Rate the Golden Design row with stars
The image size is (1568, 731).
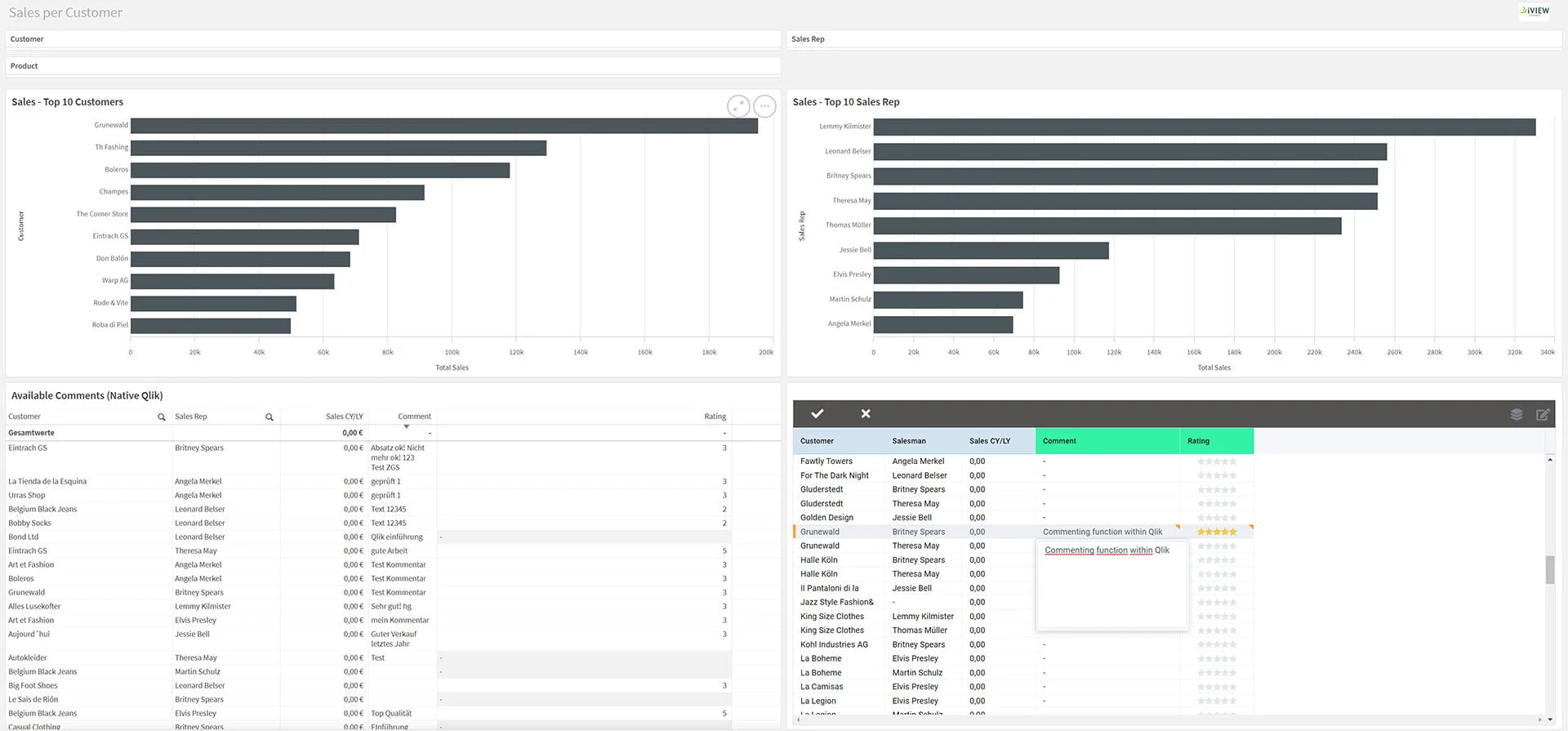pyautogui.click(x=1217, y=518)
